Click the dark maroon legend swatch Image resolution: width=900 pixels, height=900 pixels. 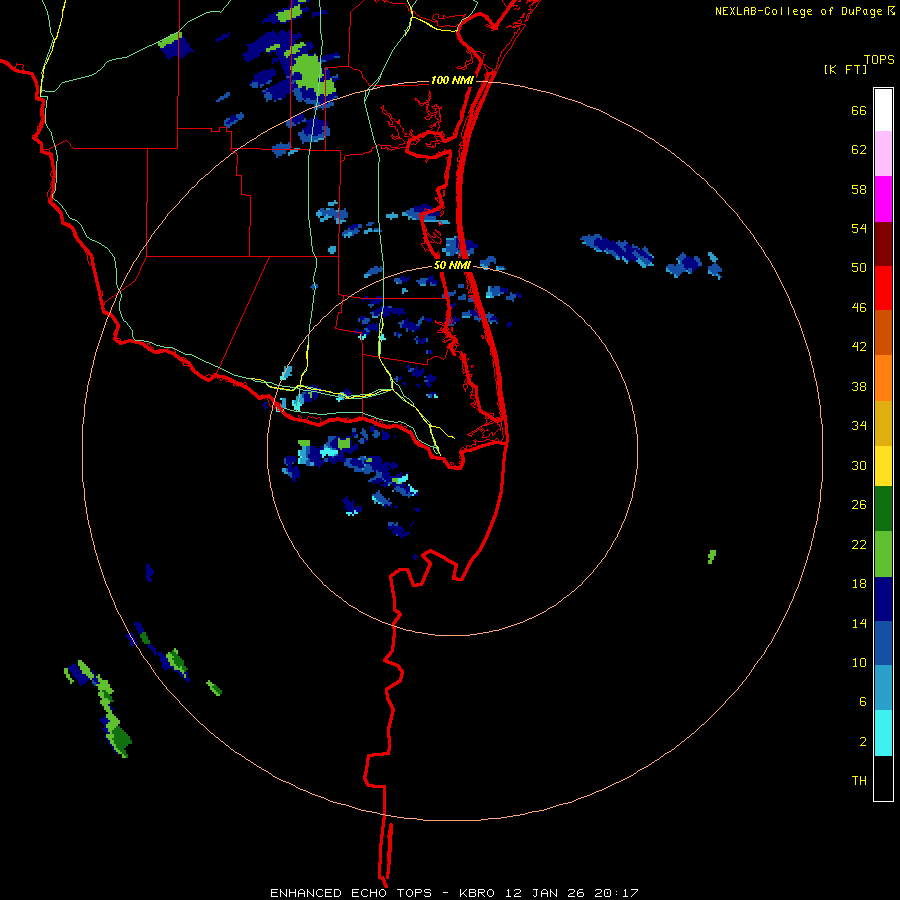(883, 245)
